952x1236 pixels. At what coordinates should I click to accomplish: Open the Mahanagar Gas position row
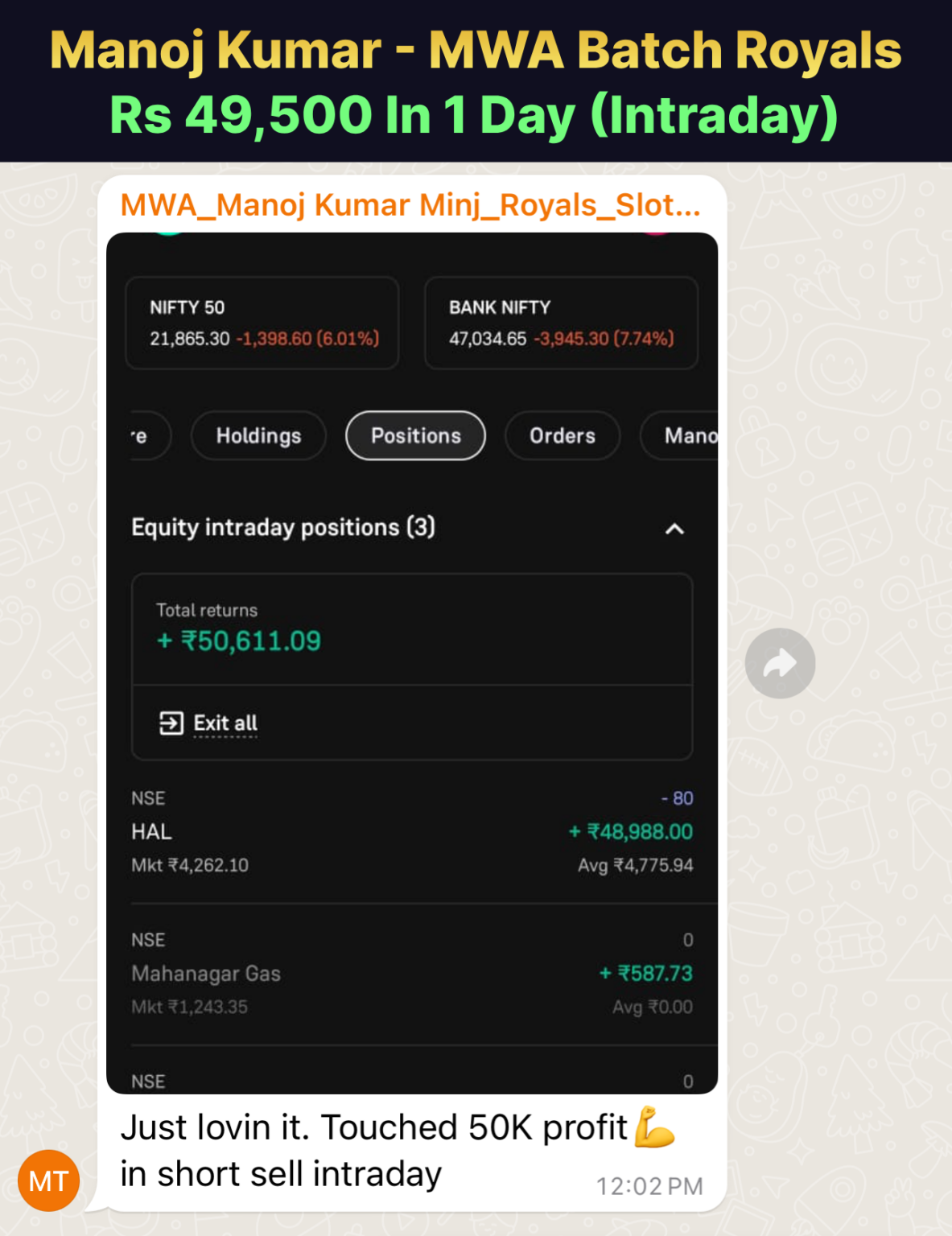tap(411, 974)
